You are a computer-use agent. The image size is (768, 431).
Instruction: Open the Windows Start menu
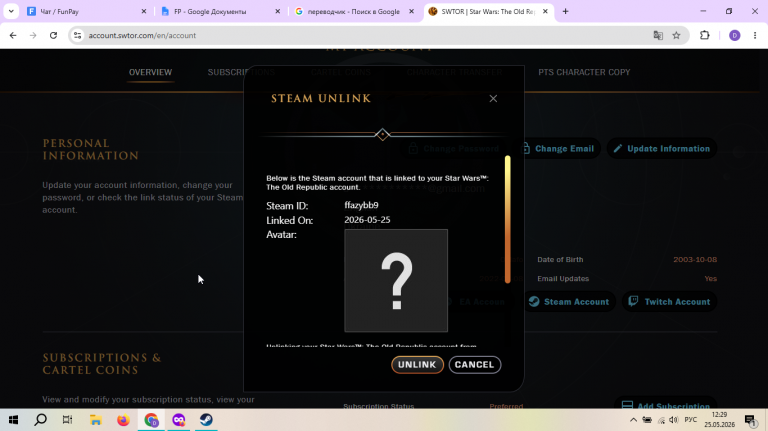tap(13, 420)
